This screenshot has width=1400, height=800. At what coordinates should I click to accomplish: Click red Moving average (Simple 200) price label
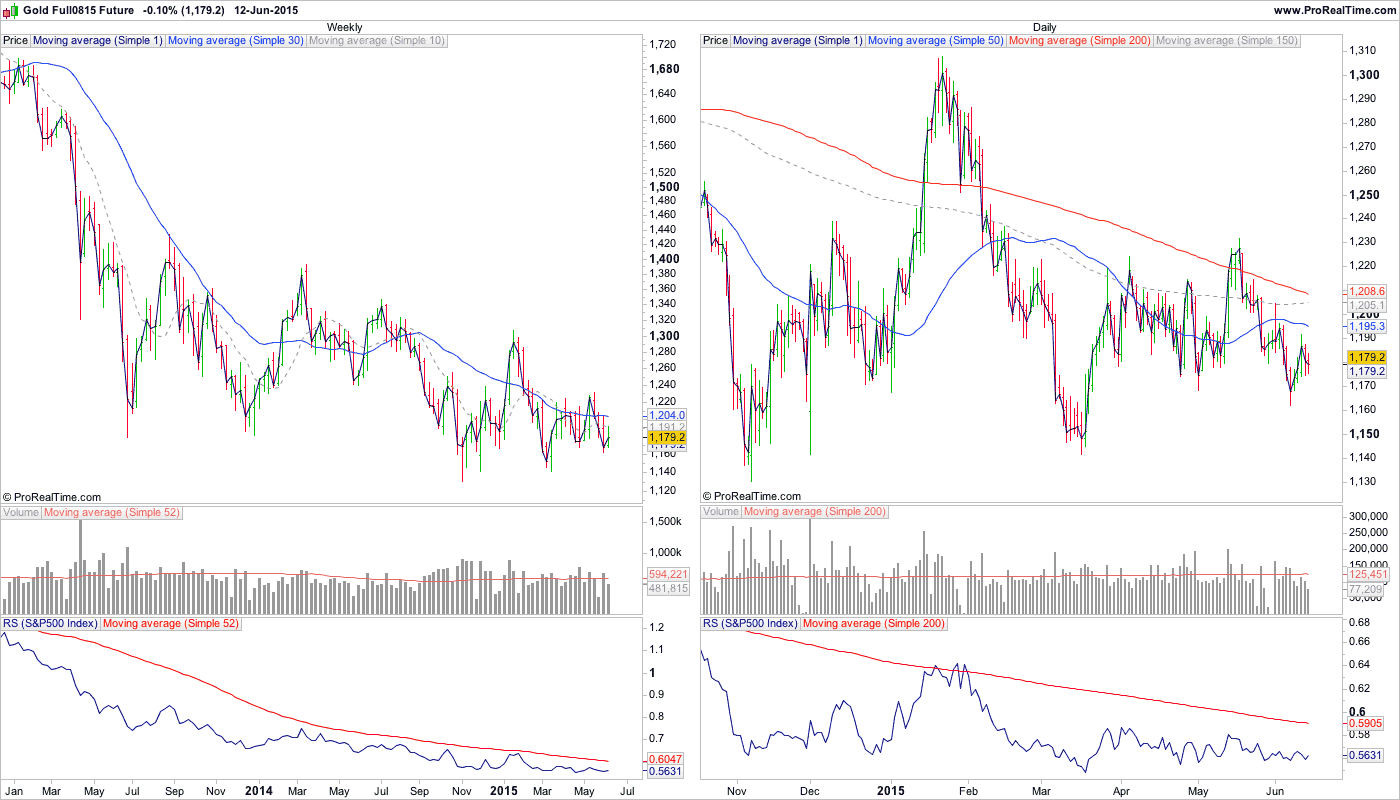1080,41
